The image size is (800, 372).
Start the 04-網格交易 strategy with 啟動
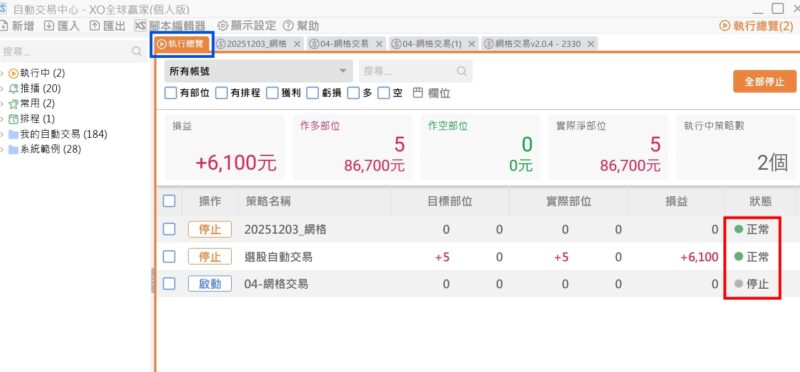[210, 284]
